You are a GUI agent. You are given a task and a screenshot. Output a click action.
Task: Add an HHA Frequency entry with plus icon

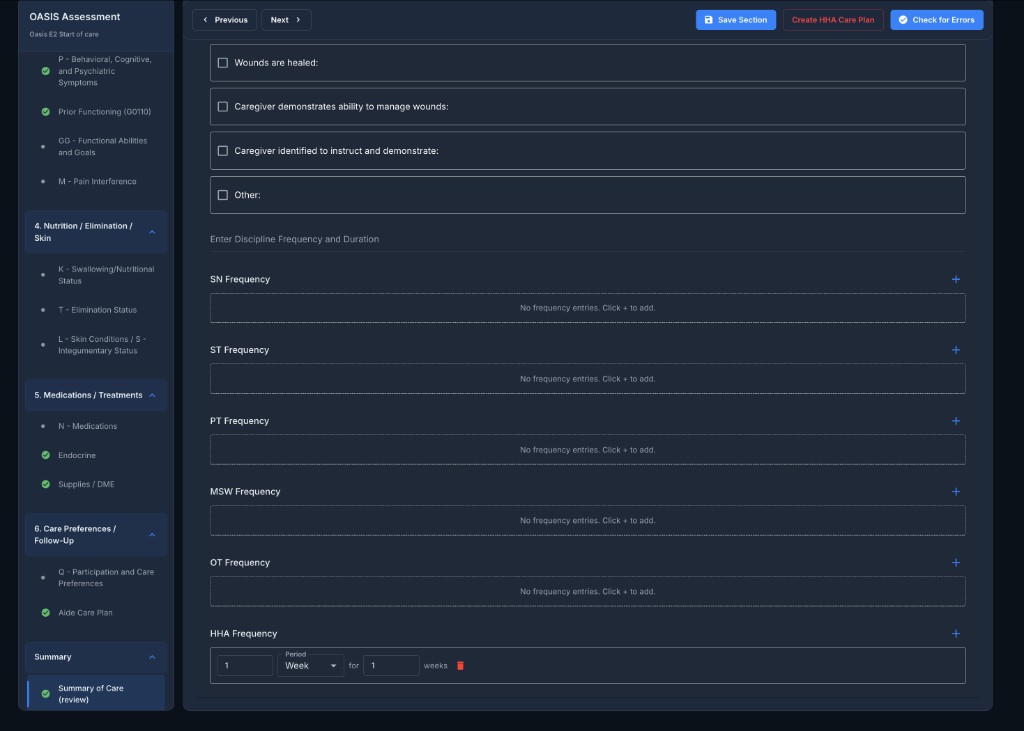coord(955,634)
